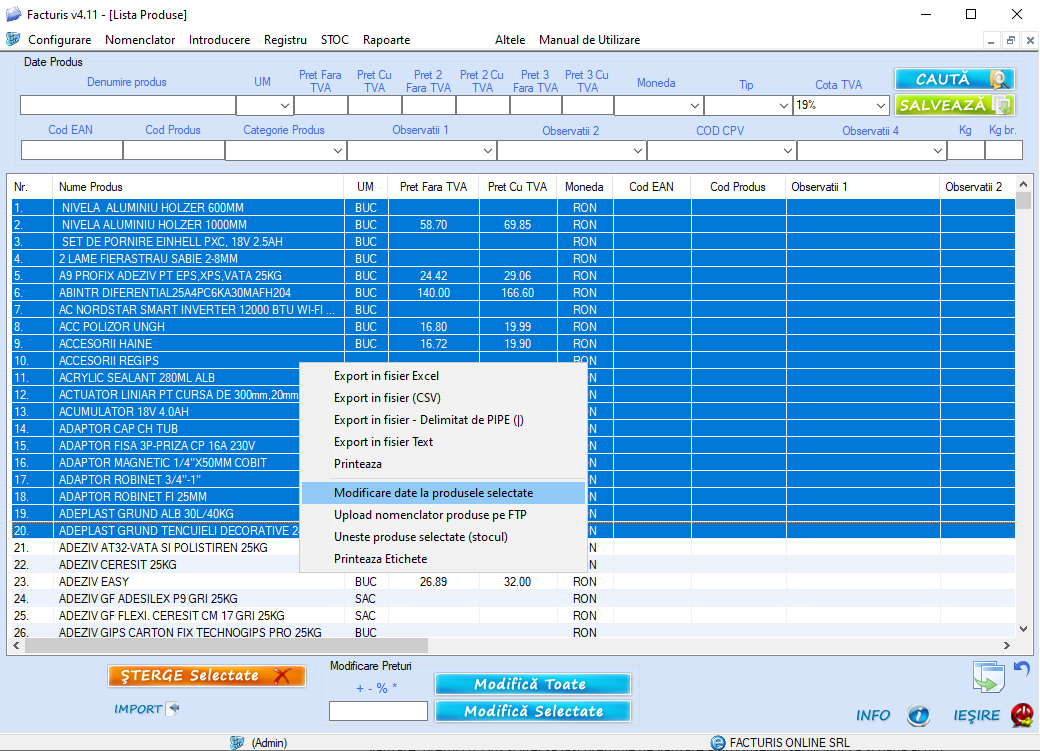Click the IMPORT arrow icon

[173, 709]
